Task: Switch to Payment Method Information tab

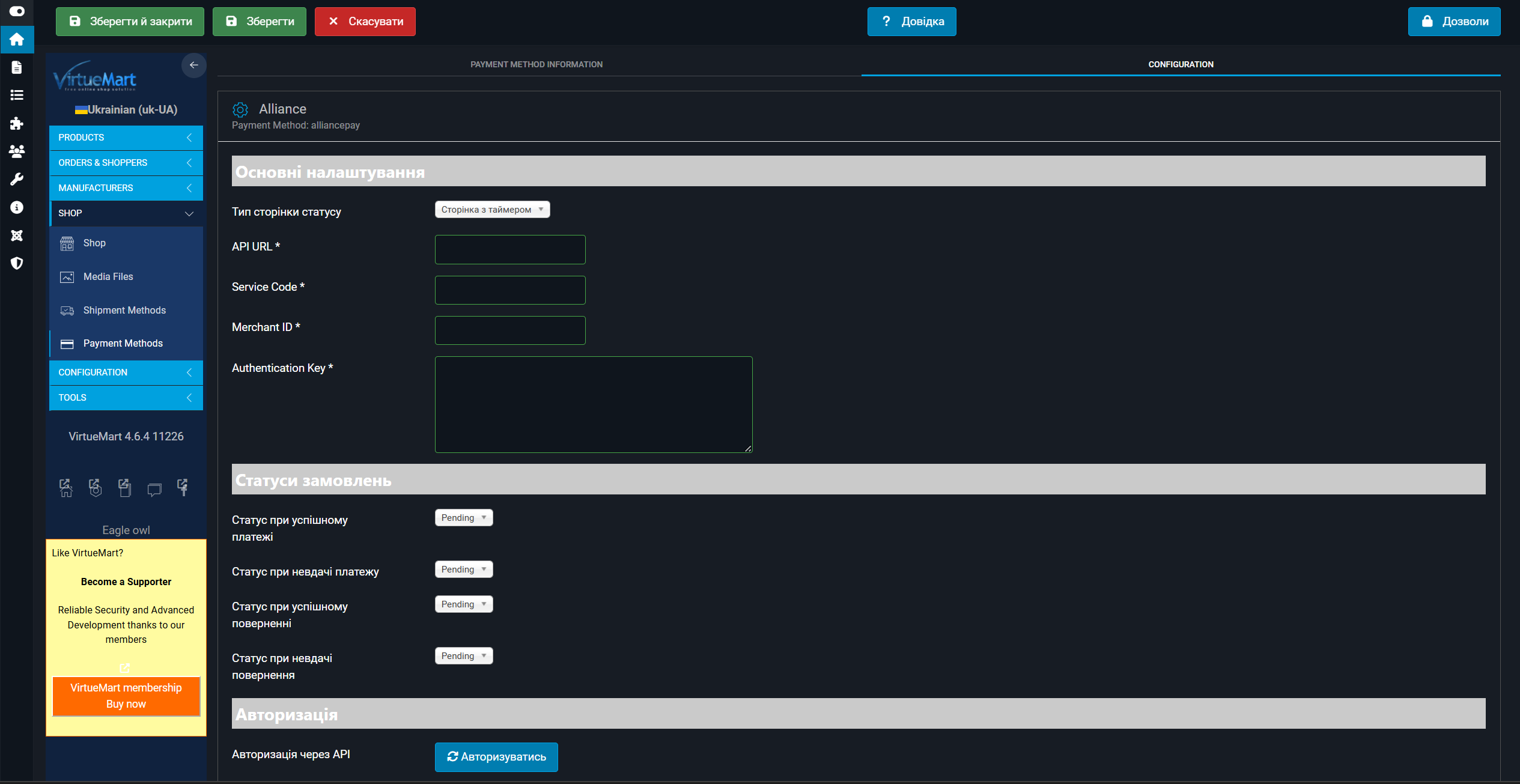Action: tap(536, 64)
